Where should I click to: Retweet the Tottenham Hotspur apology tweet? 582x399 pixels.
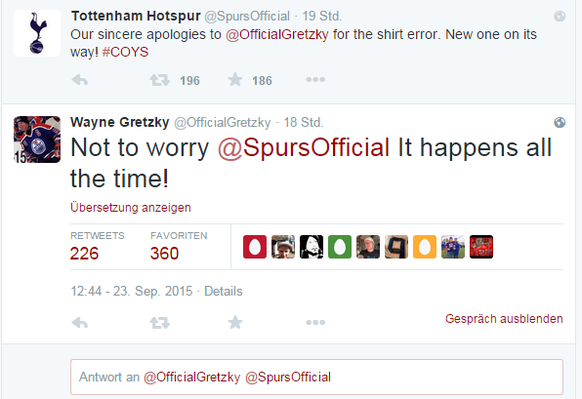(x=160, y=80)
